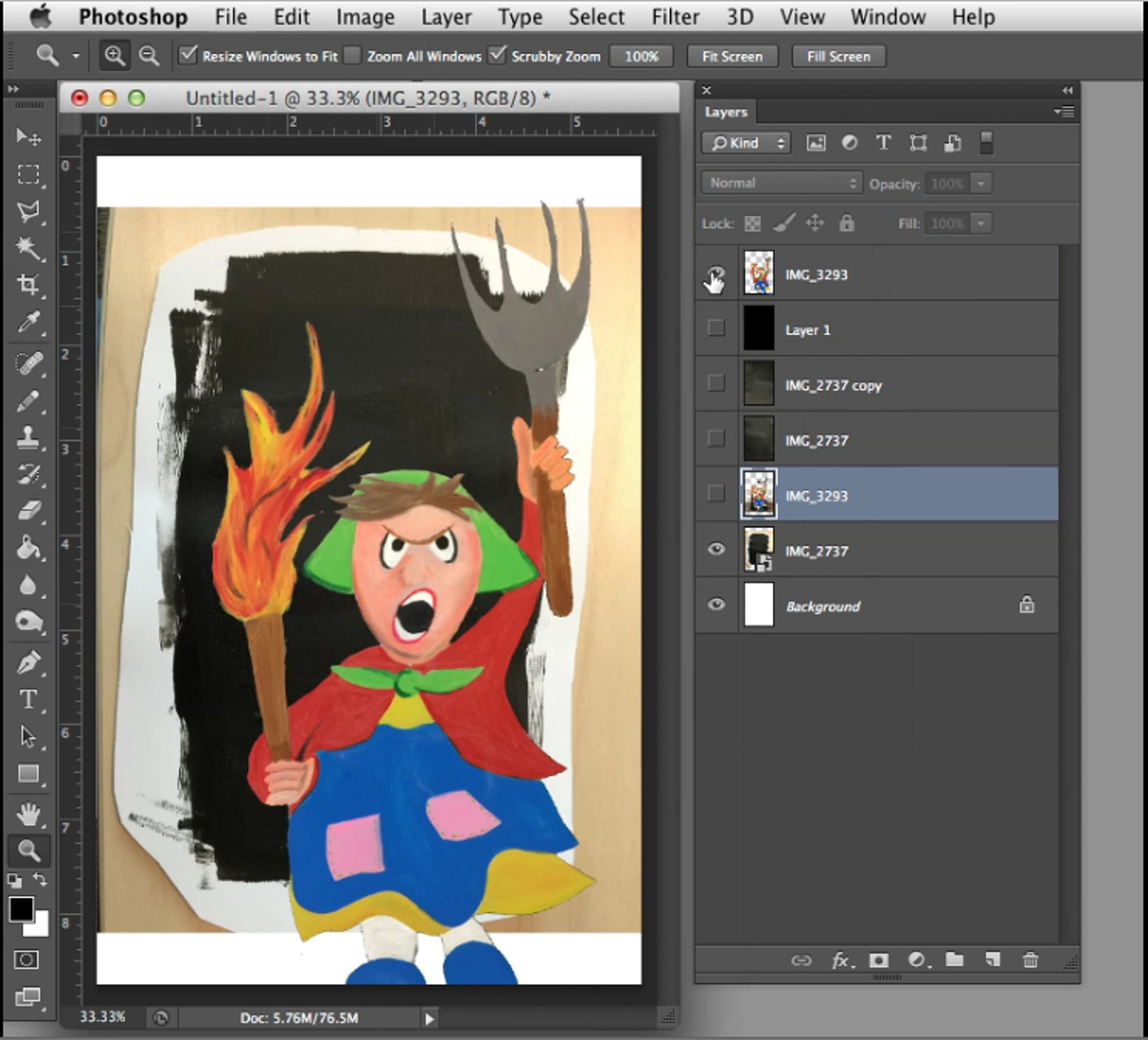Enable Zoom All Windows checkbox

[353, 56]
